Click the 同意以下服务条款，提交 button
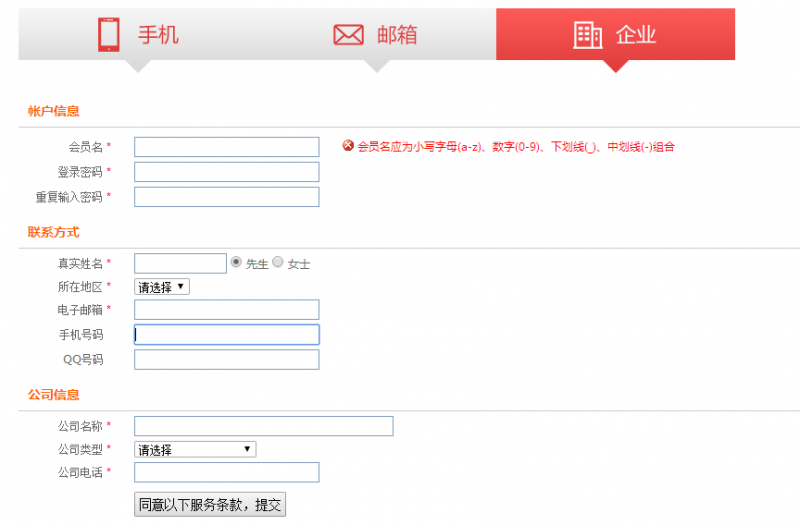800x525 pixels. [210, 505]
